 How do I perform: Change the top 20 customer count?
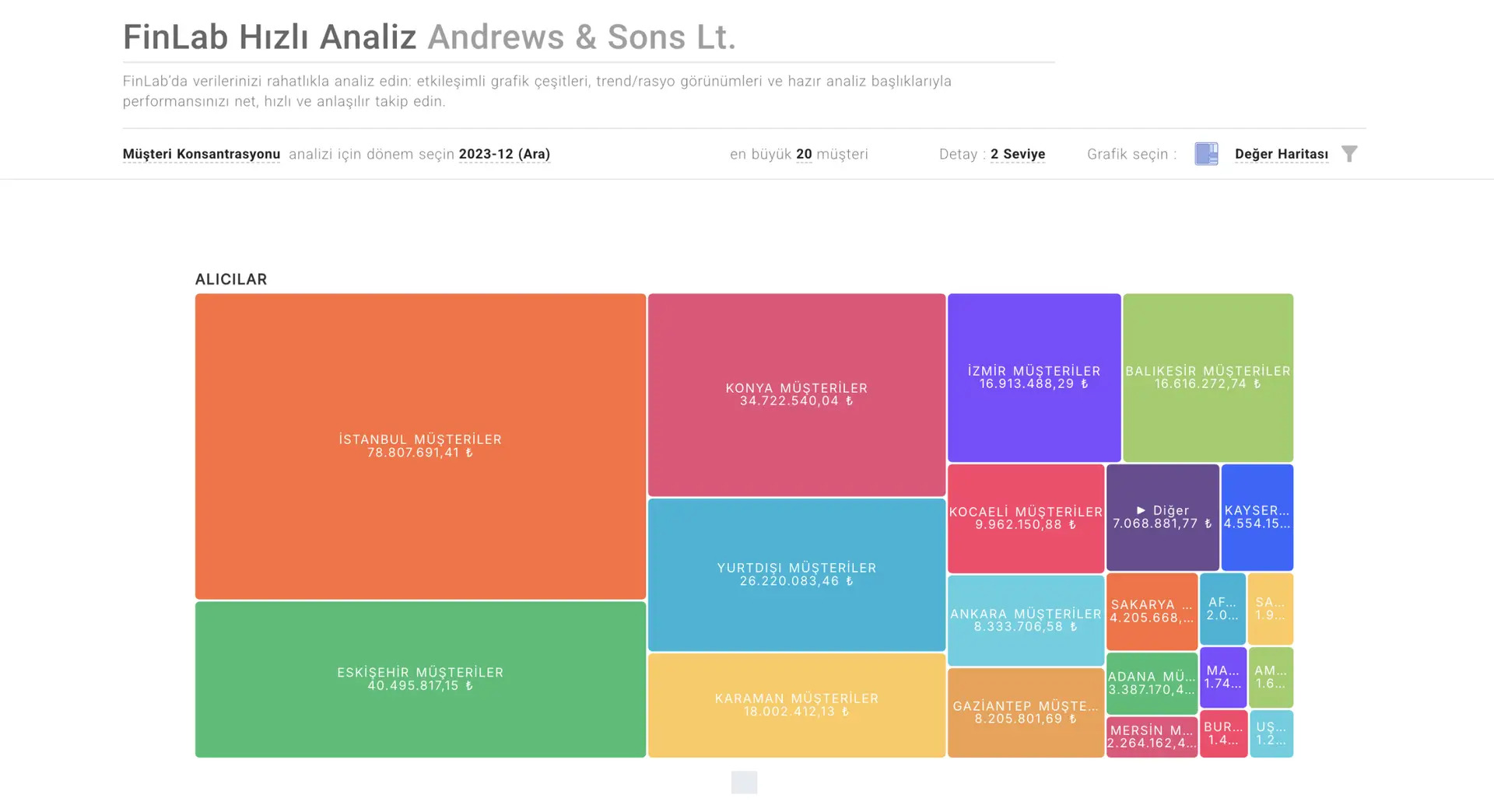click(804, 154)
